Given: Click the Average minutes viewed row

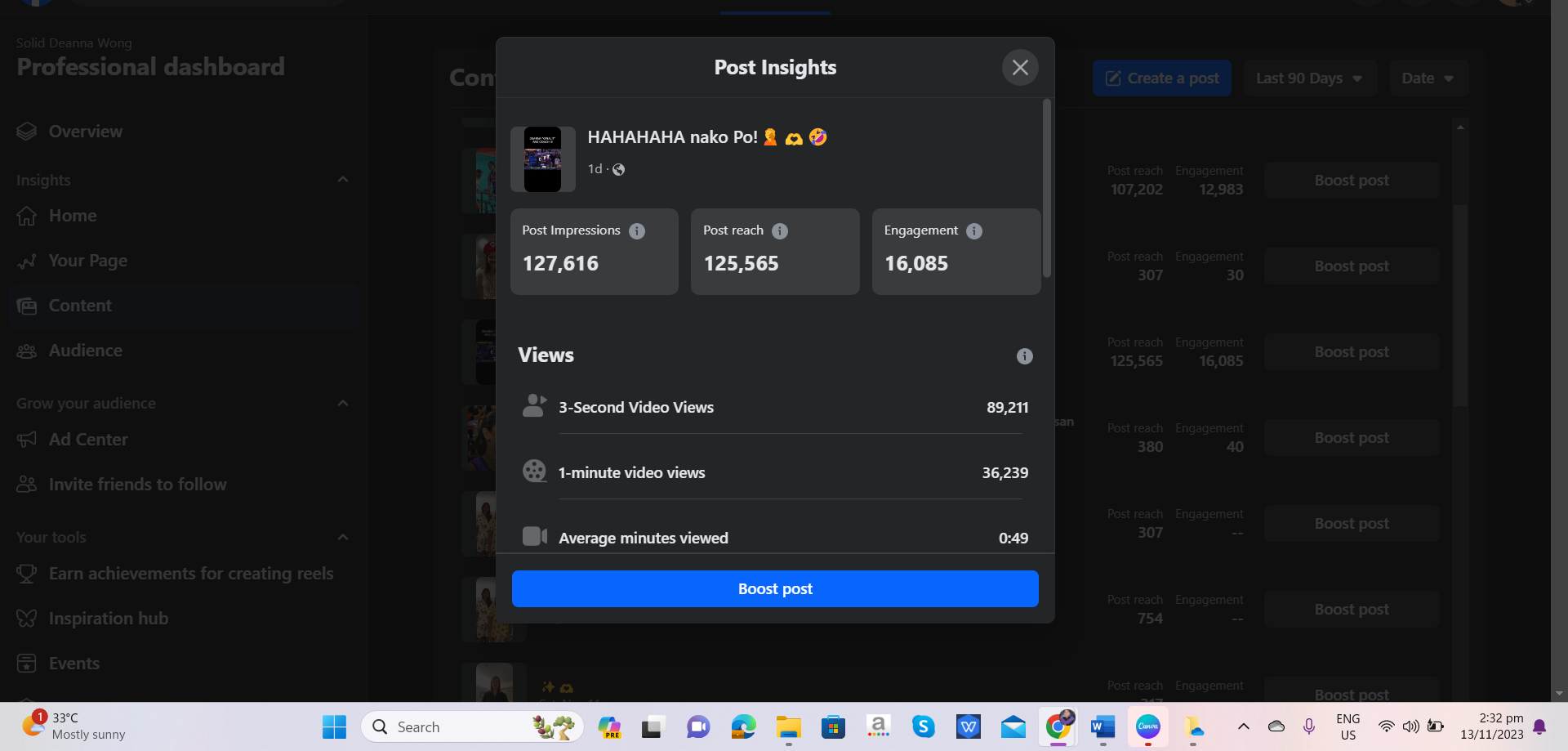Looking at the screenshot, I should 775,537.
